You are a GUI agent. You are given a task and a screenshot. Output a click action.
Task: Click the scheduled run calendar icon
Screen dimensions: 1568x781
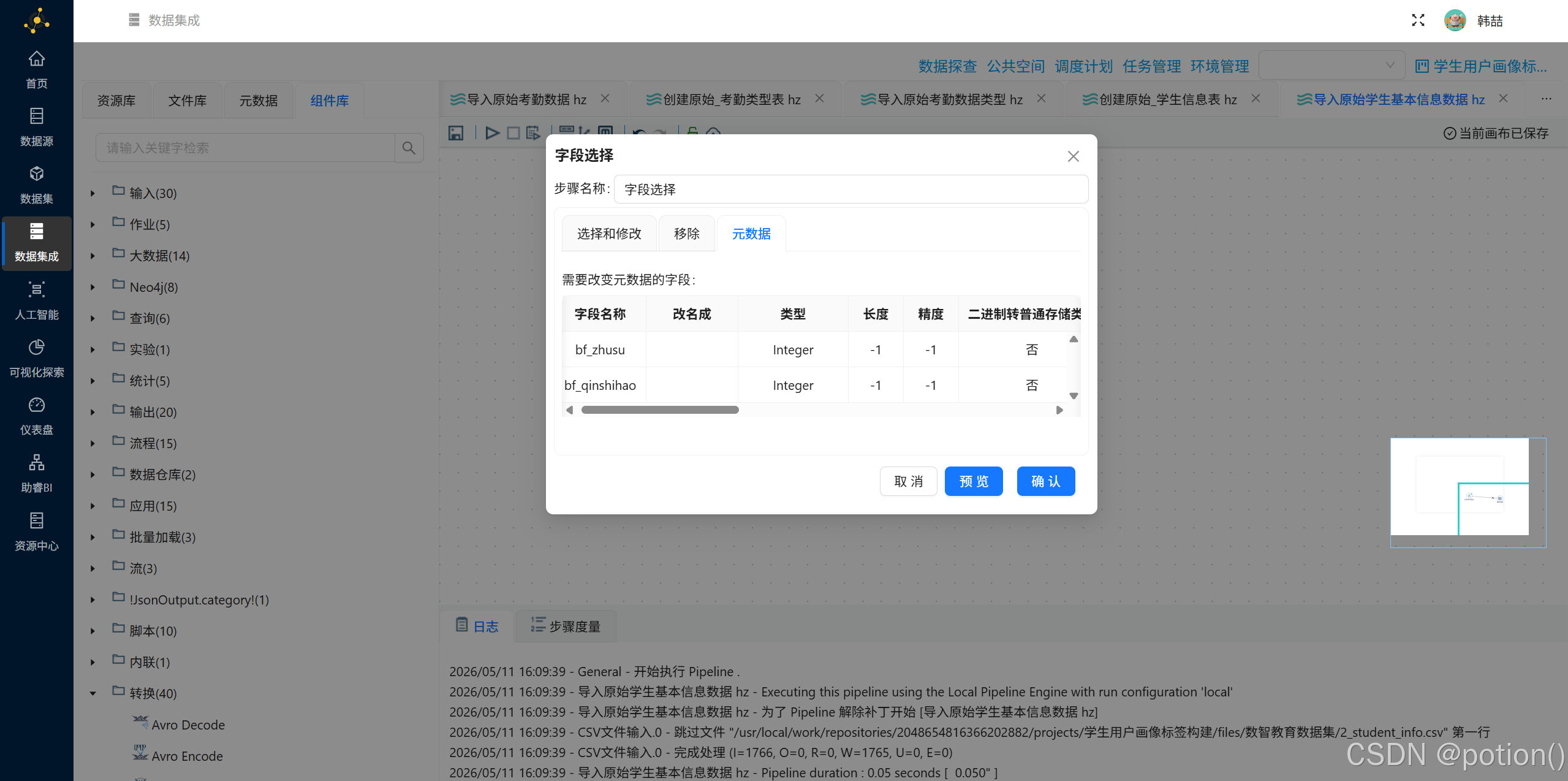click(x=533, y=132)
